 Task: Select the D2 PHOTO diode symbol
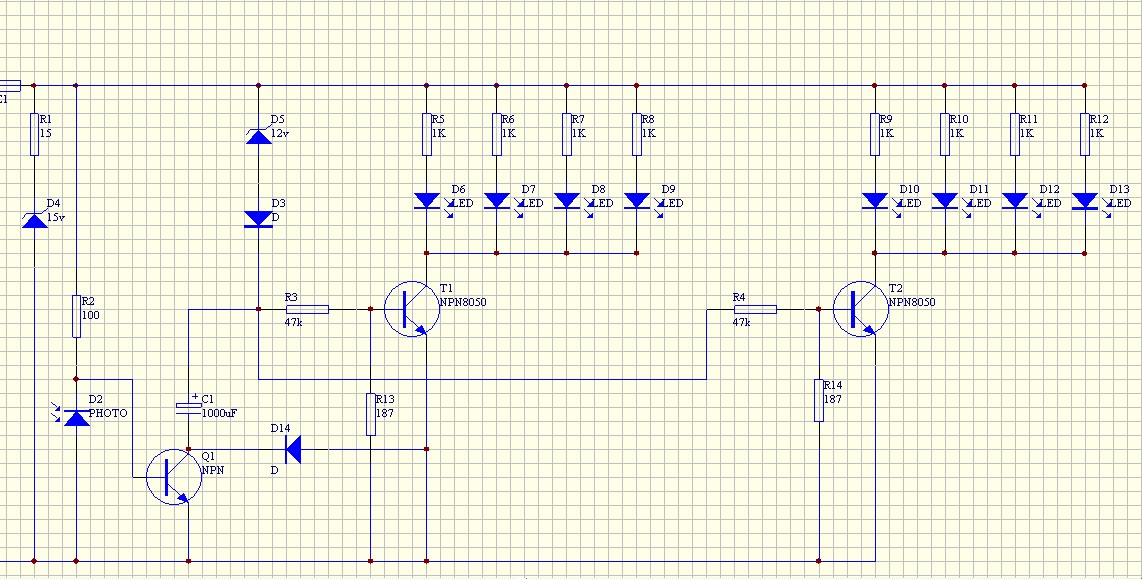(x=76, y=417)
